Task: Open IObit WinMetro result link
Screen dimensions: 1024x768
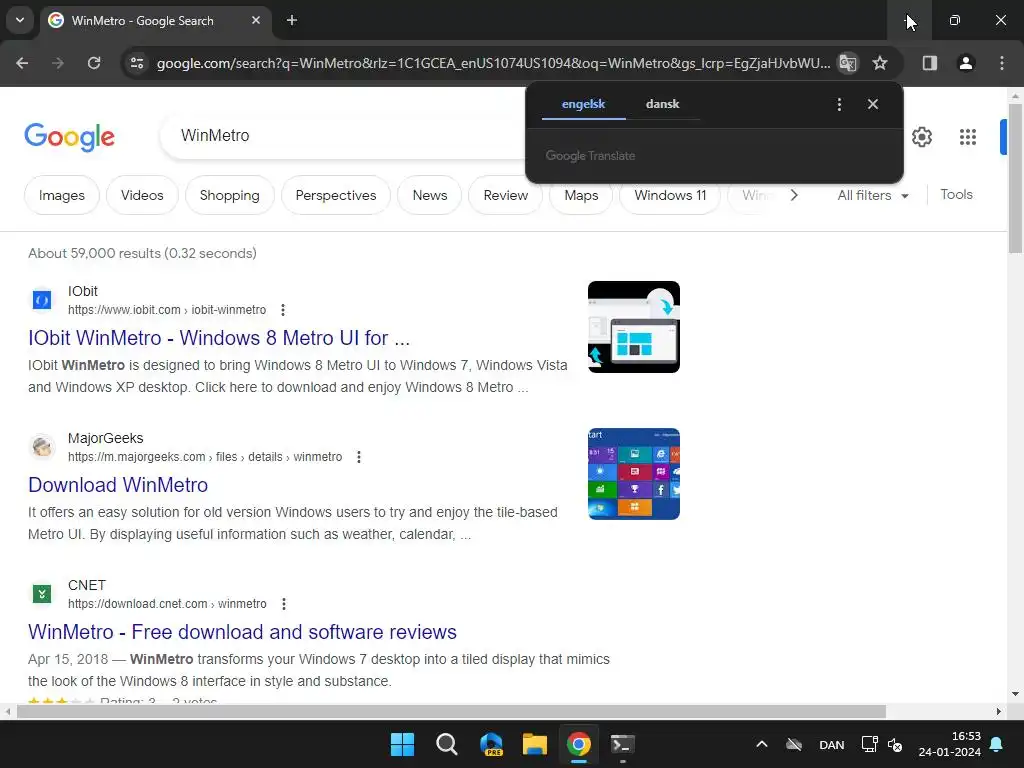Action: (219, 338)
